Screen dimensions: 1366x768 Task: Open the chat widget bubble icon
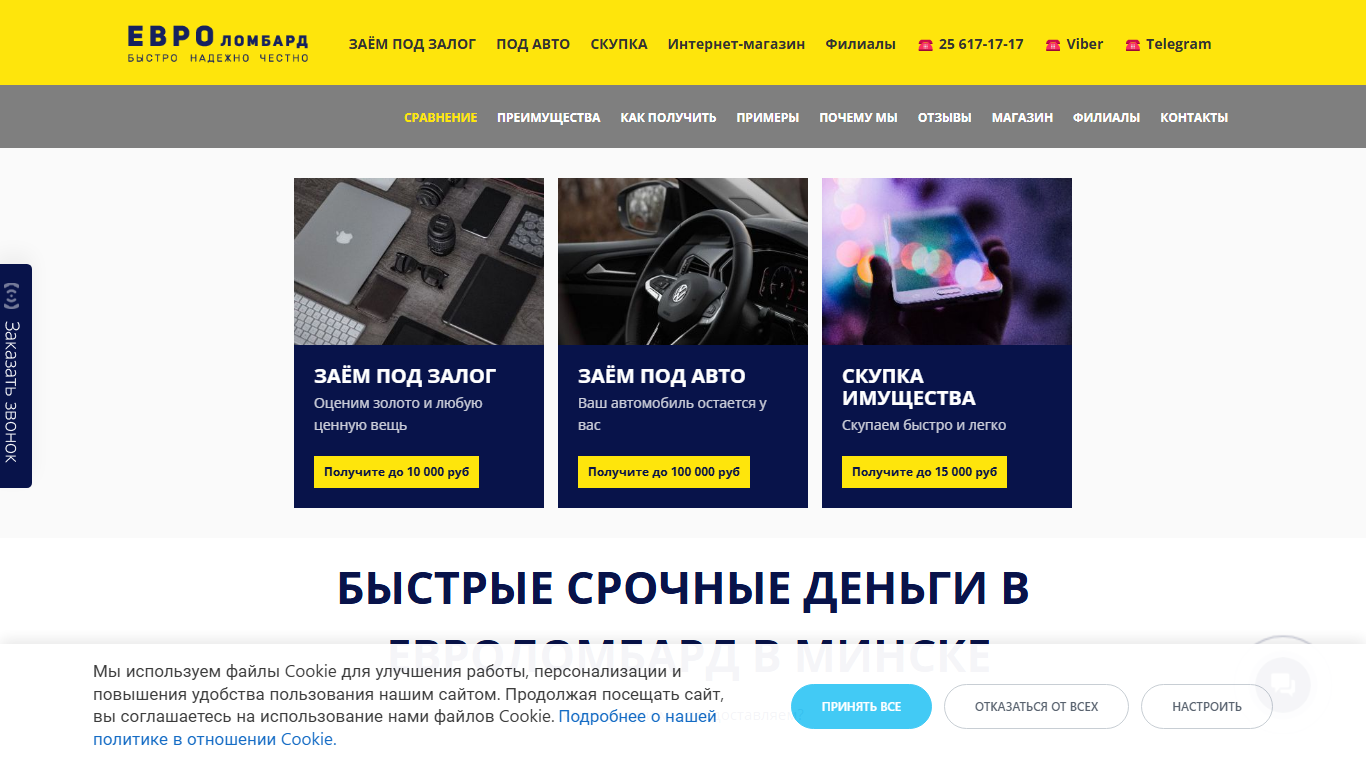tap(1283, 684)
